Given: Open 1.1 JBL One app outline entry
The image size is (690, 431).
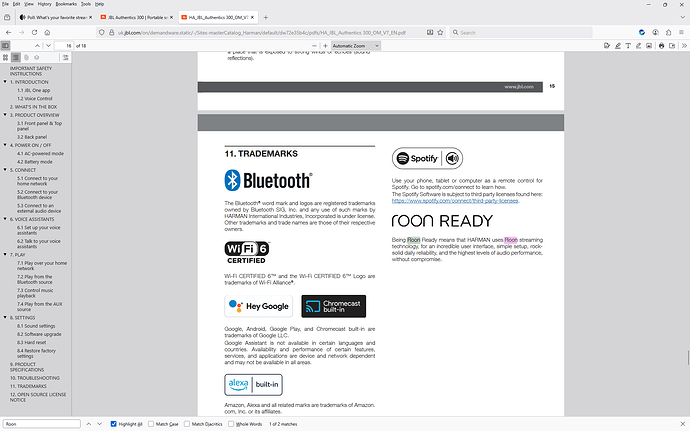Looking at the screenshot, I should coord(34,90).
